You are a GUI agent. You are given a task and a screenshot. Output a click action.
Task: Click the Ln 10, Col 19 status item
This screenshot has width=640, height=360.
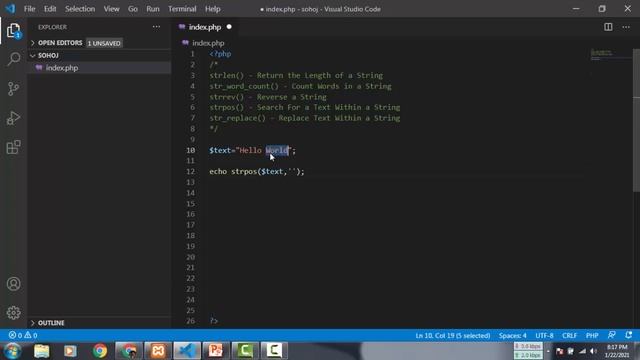pyautogui.click(x=453, y=336)
